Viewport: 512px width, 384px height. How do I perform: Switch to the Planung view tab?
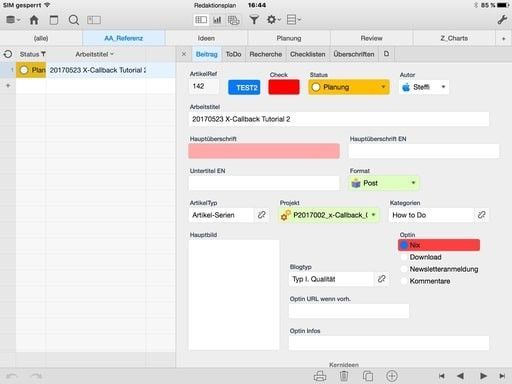point(289,38)
